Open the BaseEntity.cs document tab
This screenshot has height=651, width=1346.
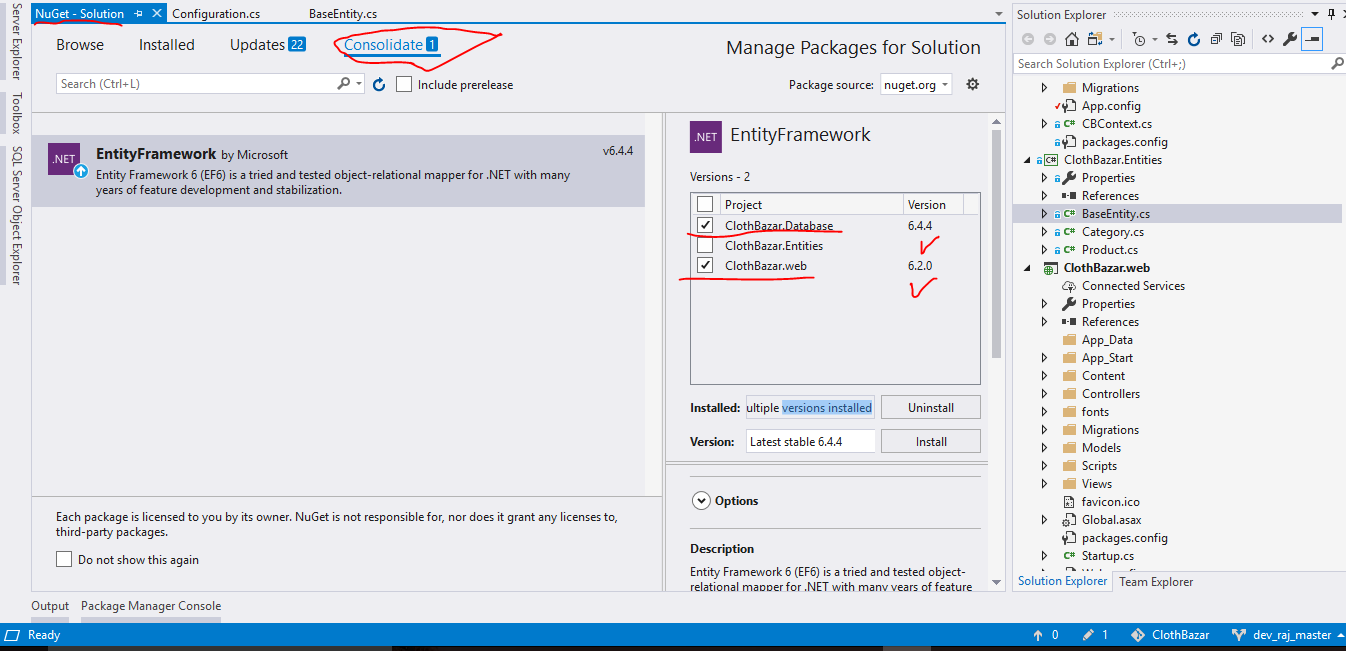[343, 14]
